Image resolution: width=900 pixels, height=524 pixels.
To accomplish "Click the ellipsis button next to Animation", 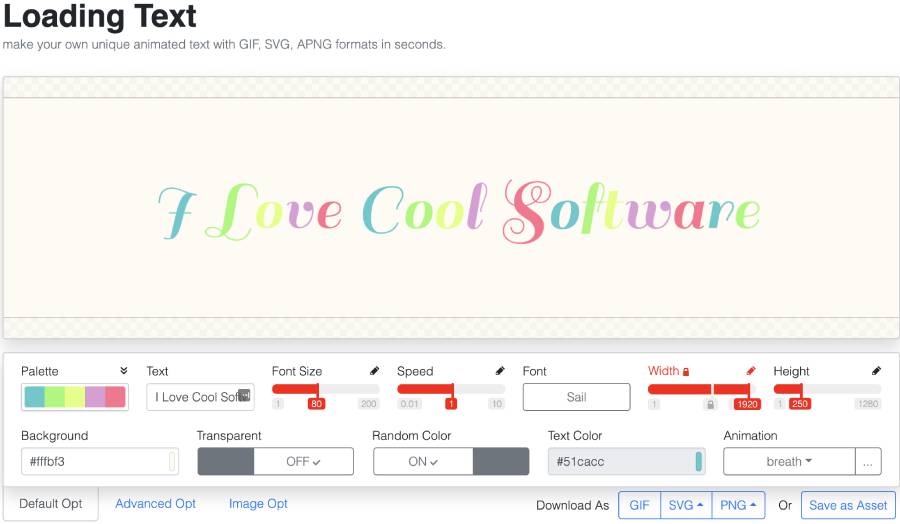I will coord(868,461).
